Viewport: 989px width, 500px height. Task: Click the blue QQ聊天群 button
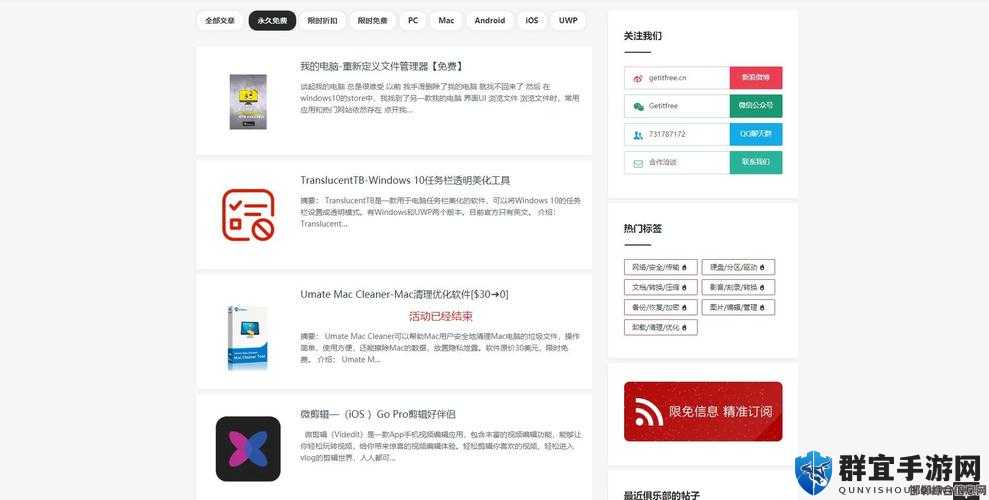click(x=756, y=134)
